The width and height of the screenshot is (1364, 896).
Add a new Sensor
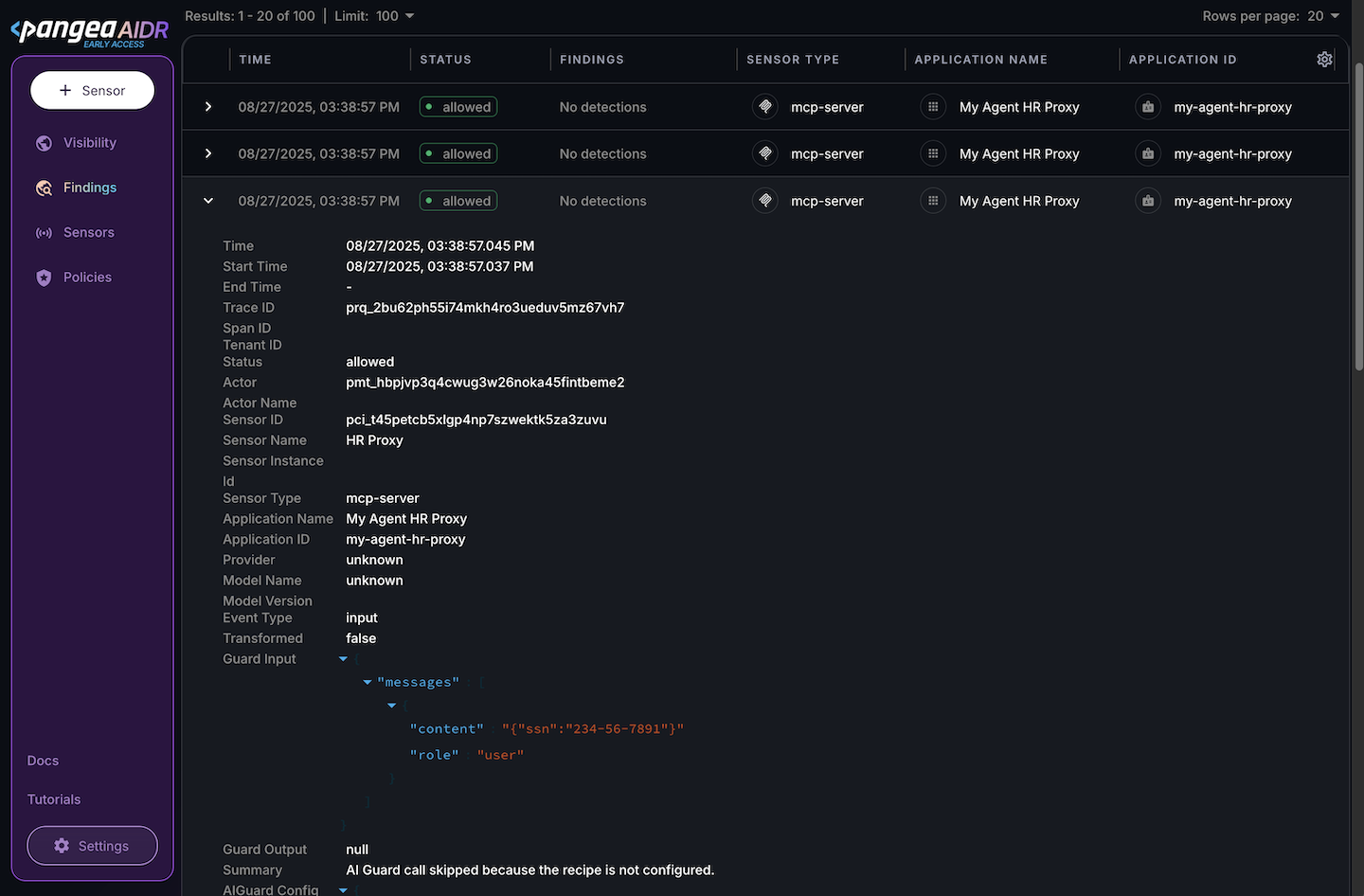pyautogui.click(x=92, y=90)
